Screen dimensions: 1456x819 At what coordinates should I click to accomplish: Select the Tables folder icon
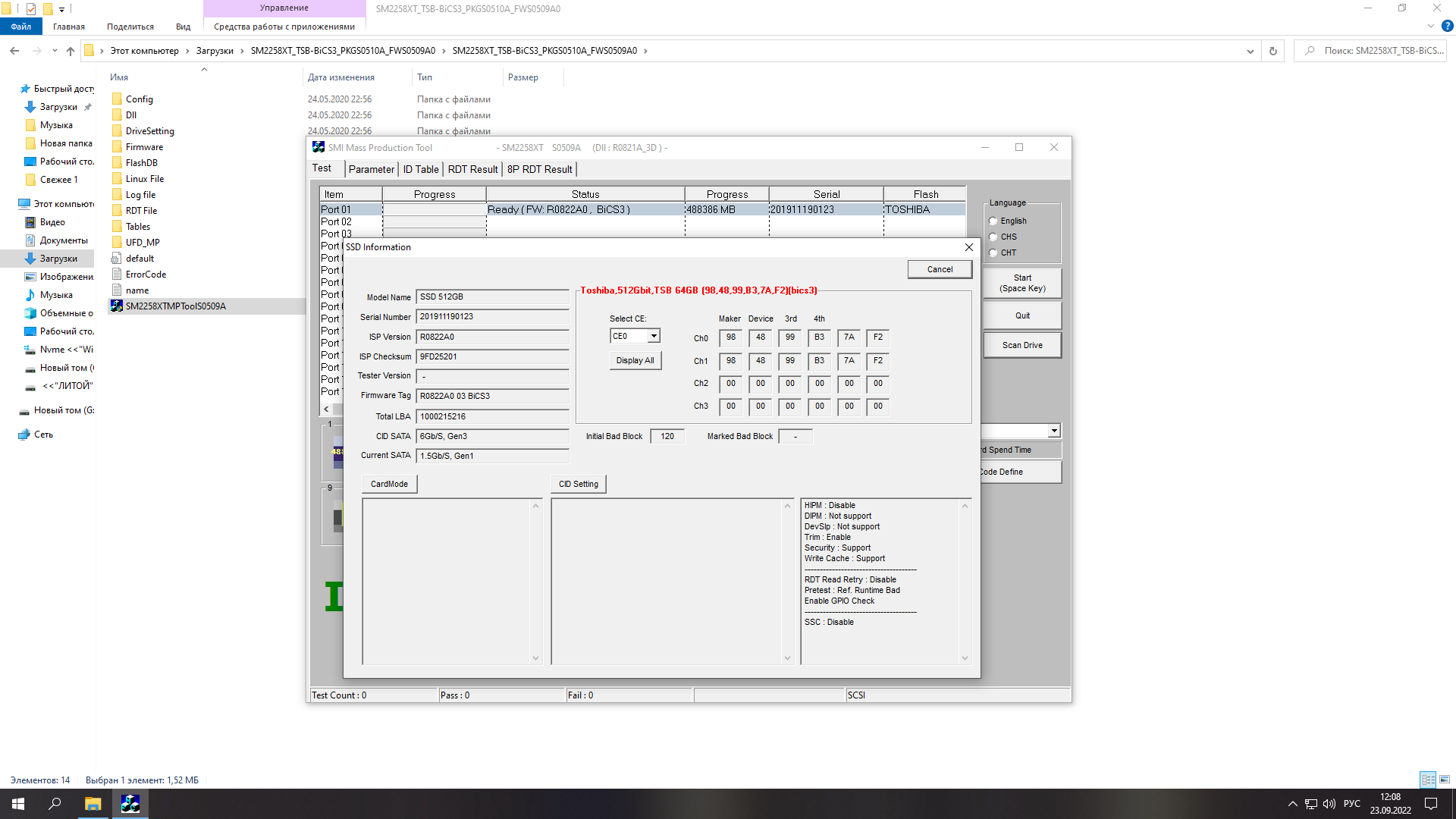tap(117, 227)
